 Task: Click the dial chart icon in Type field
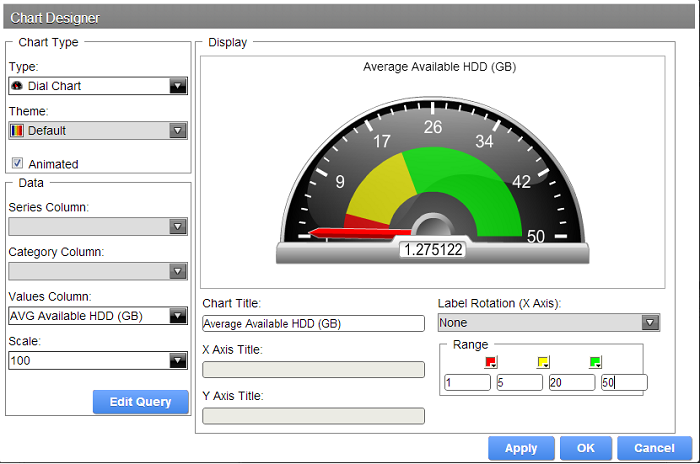click(17, 85)
